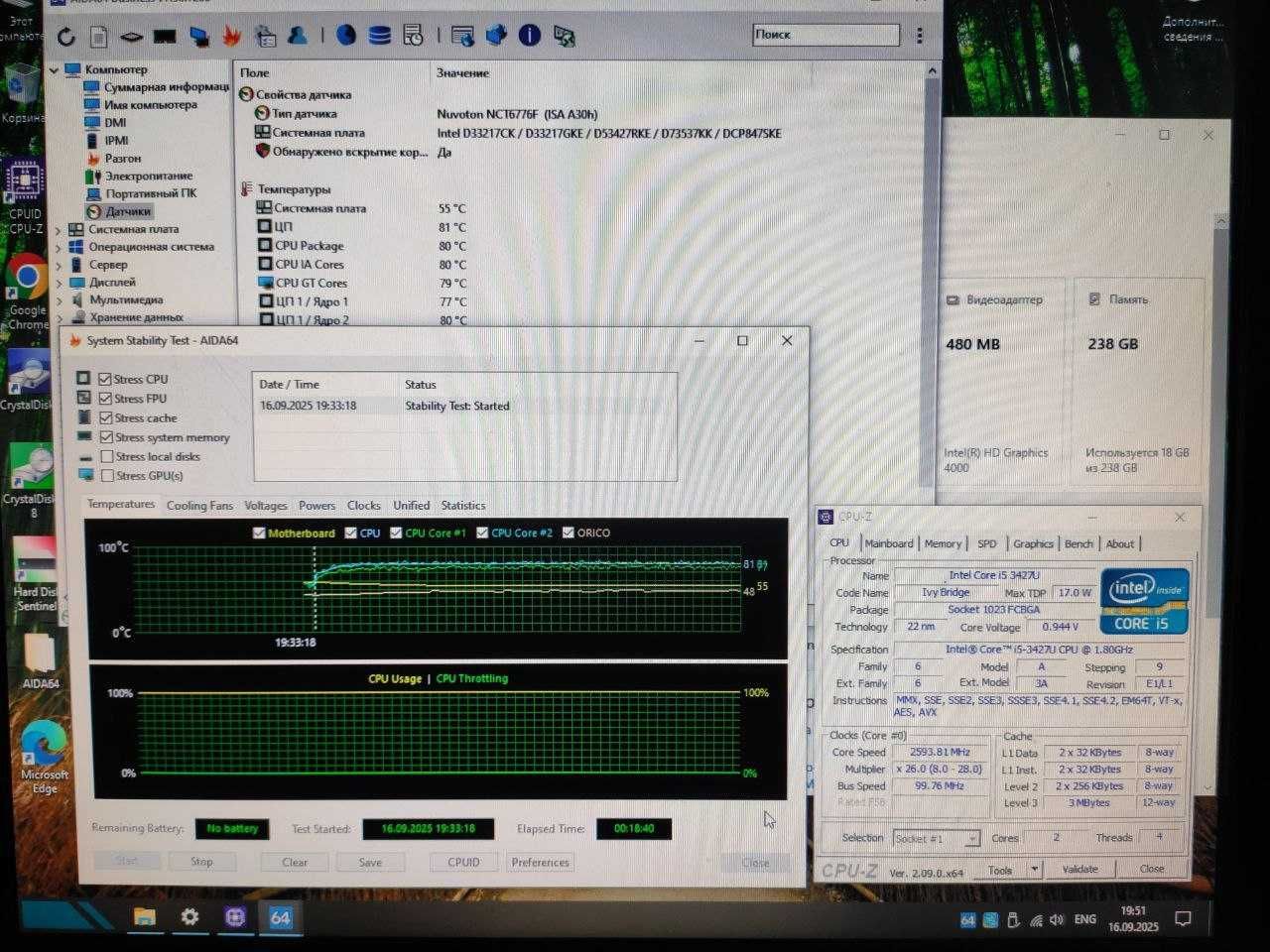The width and height of the screenshot is (1270, 952).
Task: Expand Сервер tree node
Action: tap(59, 266)
